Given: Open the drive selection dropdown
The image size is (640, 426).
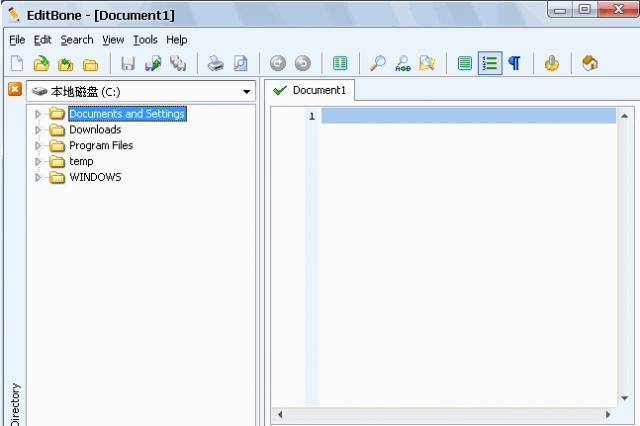Looking at the screenshot, I should (x=247, y=91).
